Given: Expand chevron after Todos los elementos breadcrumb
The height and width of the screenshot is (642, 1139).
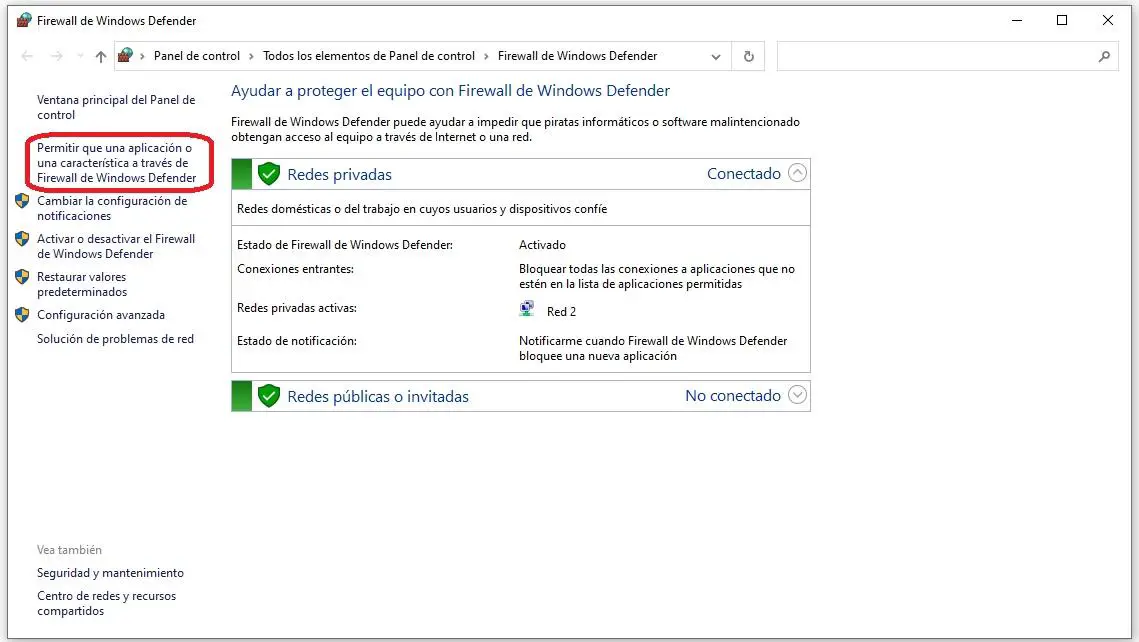Looking at the screenshot, I should [486, 56].
